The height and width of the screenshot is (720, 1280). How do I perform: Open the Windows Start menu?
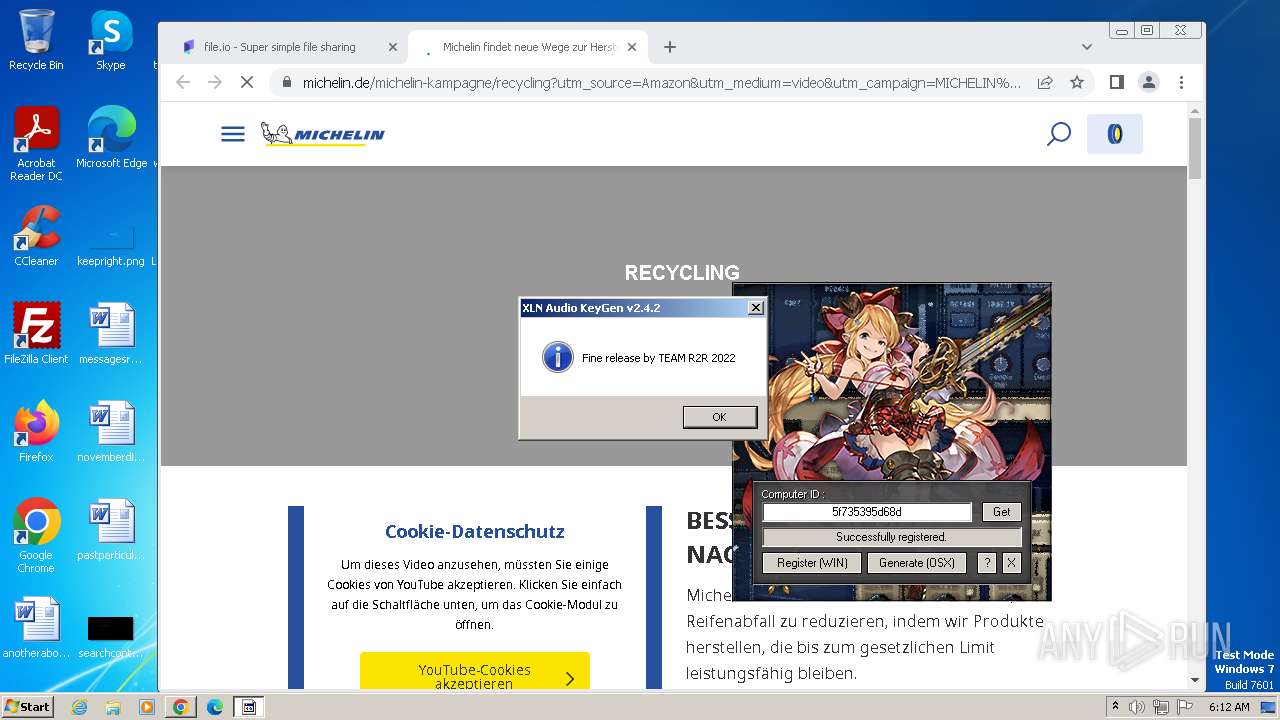28,707
